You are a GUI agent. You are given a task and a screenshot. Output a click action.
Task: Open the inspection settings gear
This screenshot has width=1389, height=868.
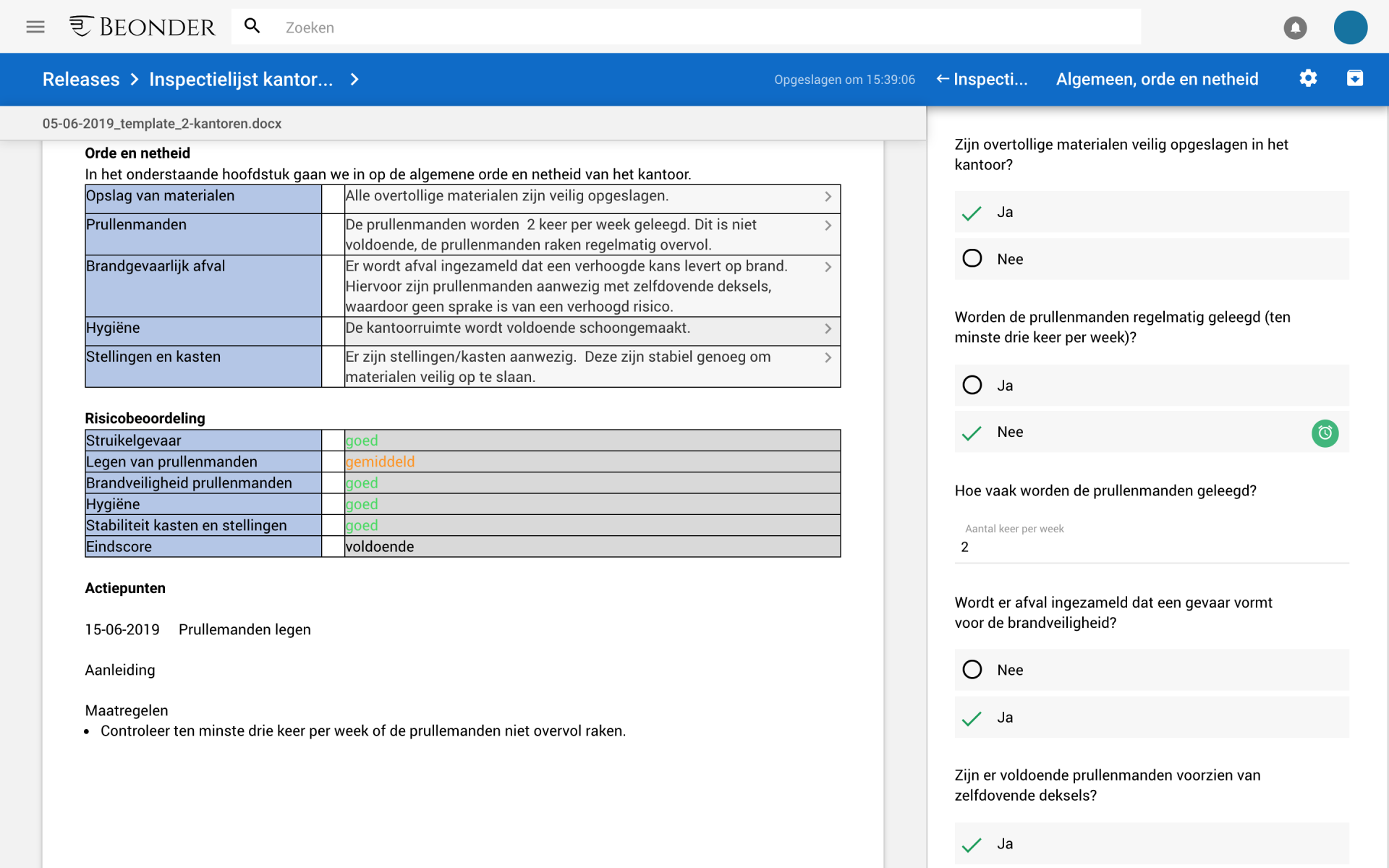point(1309,79)
